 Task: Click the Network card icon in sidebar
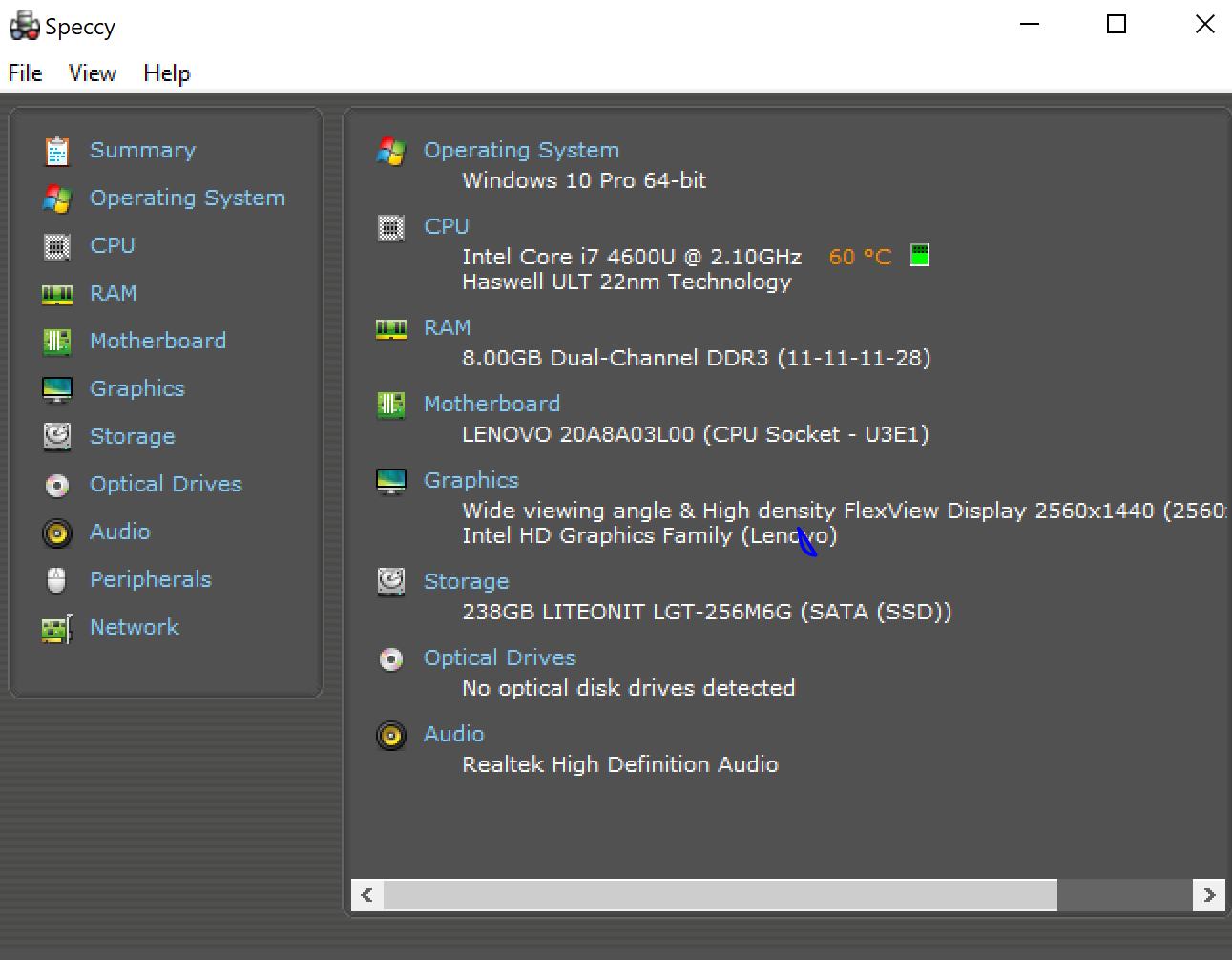pos(57,628)
